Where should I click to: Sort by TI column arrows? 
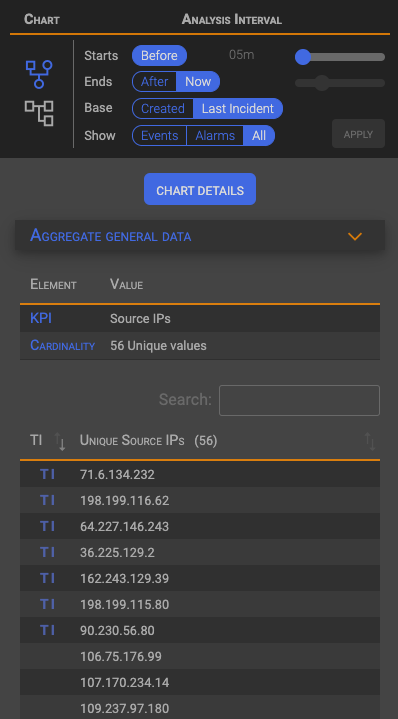(60, 441)
